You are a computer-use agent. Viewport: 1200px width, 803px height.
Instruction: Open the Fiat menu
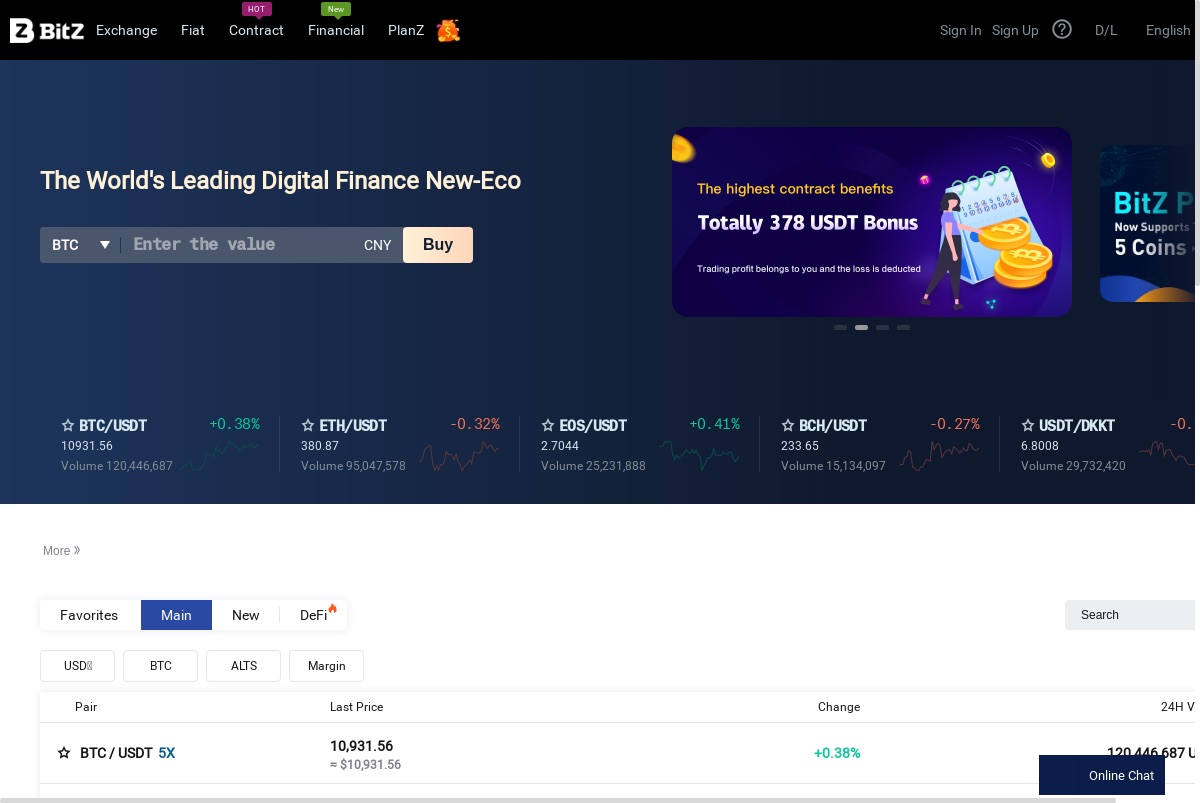pos(193,30)
